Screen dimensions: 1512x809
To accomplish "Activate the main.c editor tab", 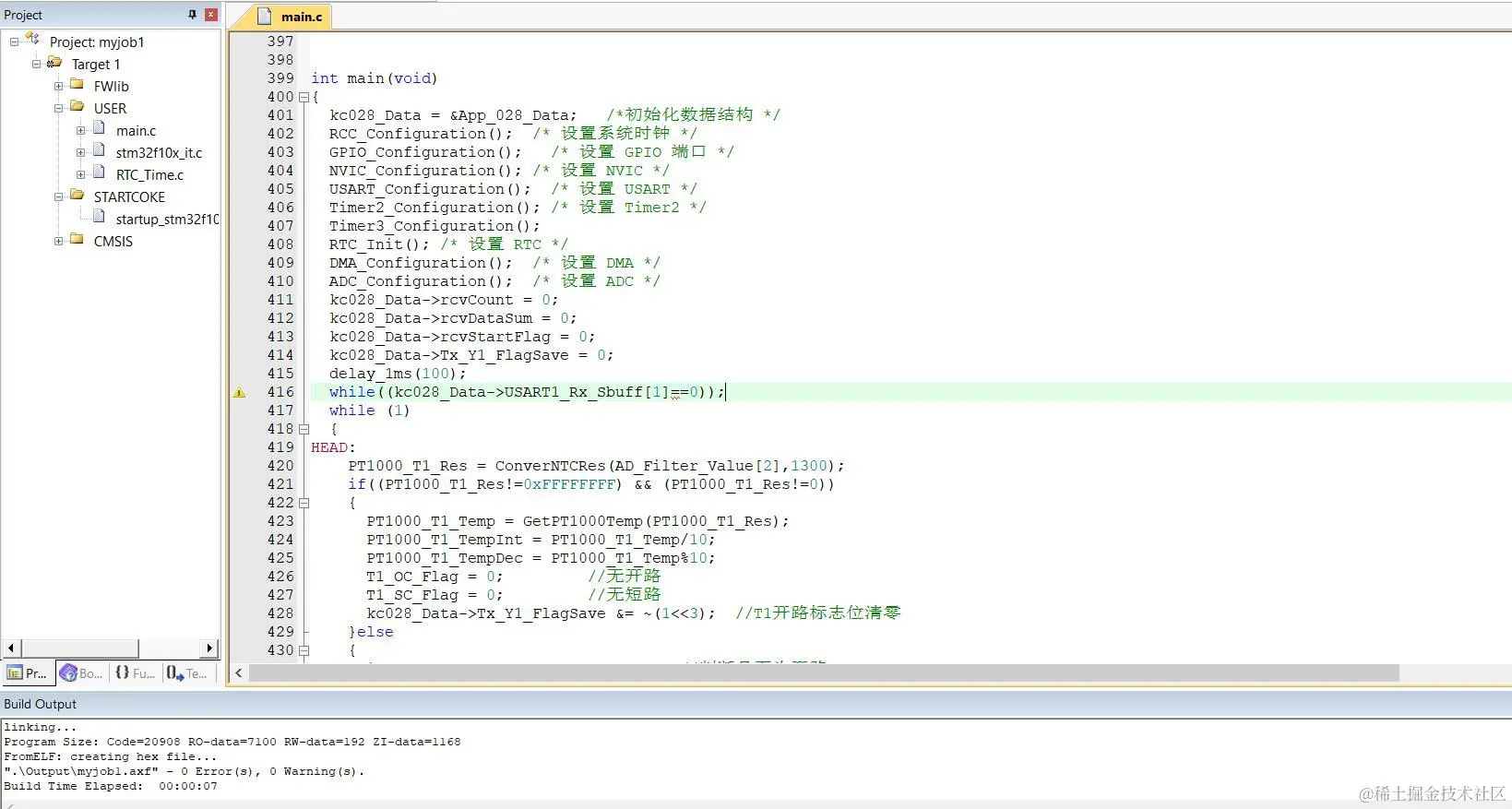I will click(x=292, y=17).
